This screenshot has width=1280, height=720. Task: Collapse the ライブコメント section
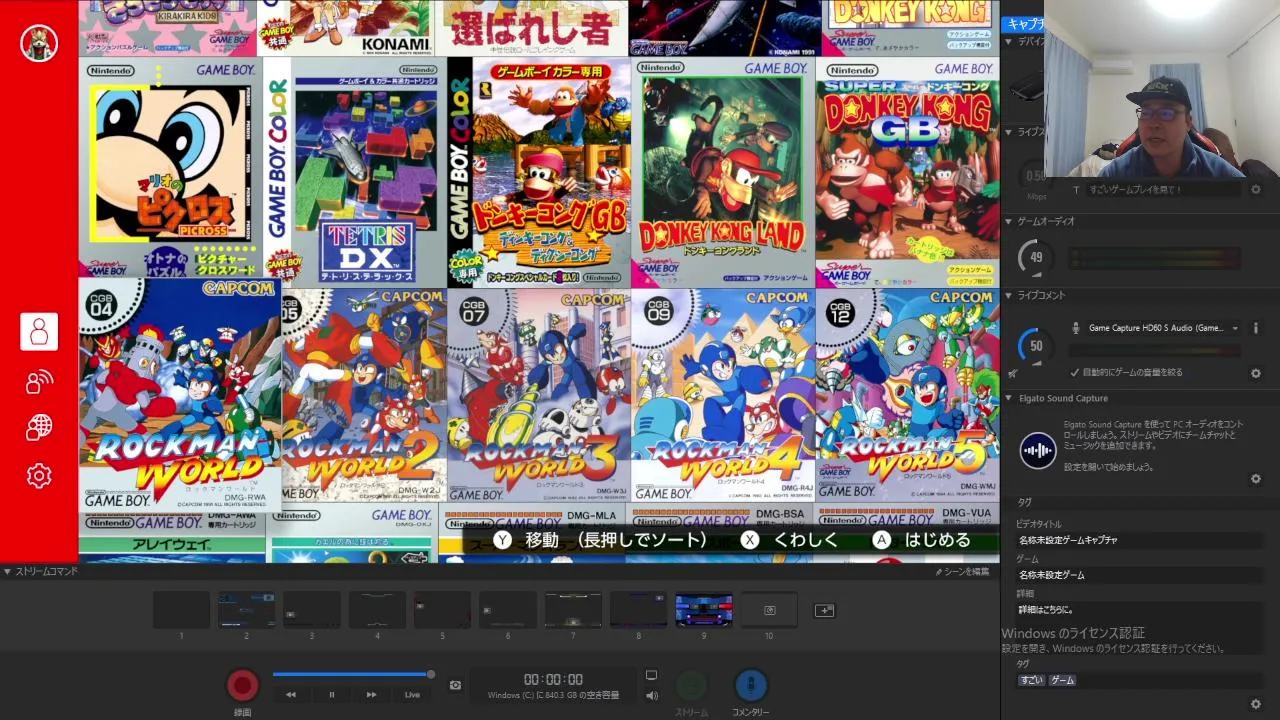[1009, 295]
